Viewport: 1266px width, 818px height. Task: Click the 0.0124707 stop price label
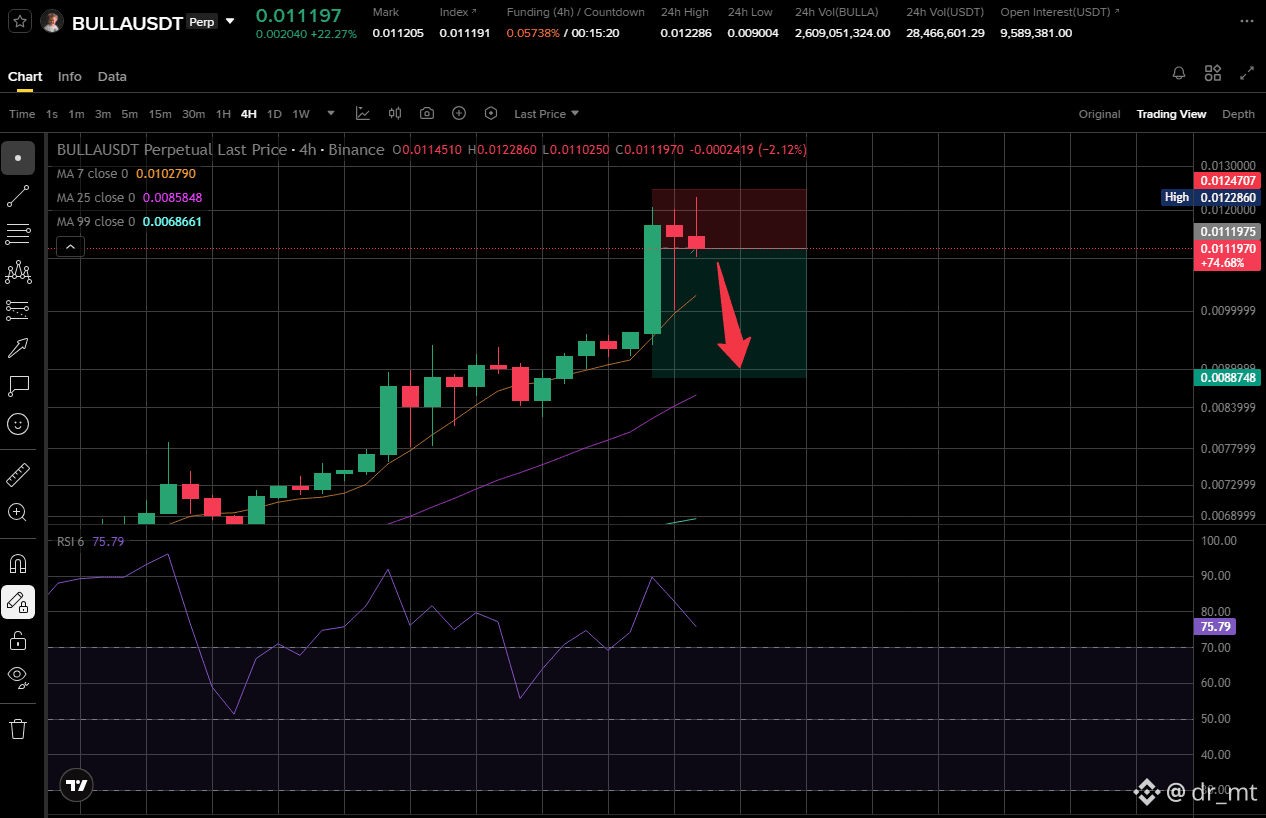1226,181
